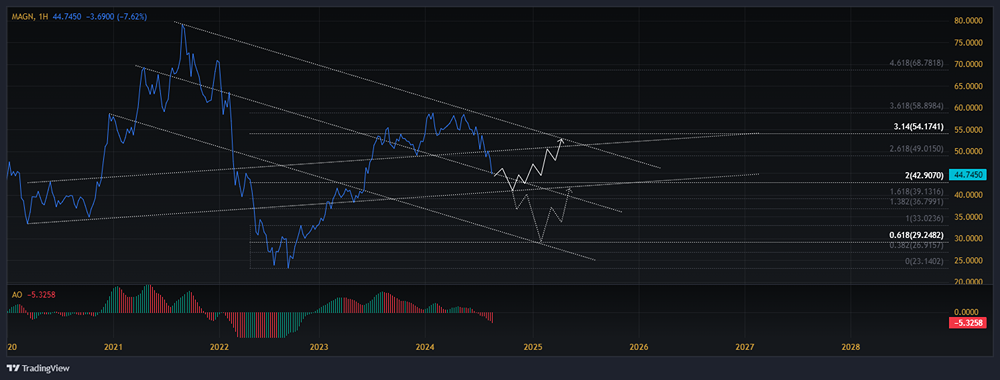Click the 70.0000 price scale label
Viewport: 1000px width, 380px height.
pos(968,64)
